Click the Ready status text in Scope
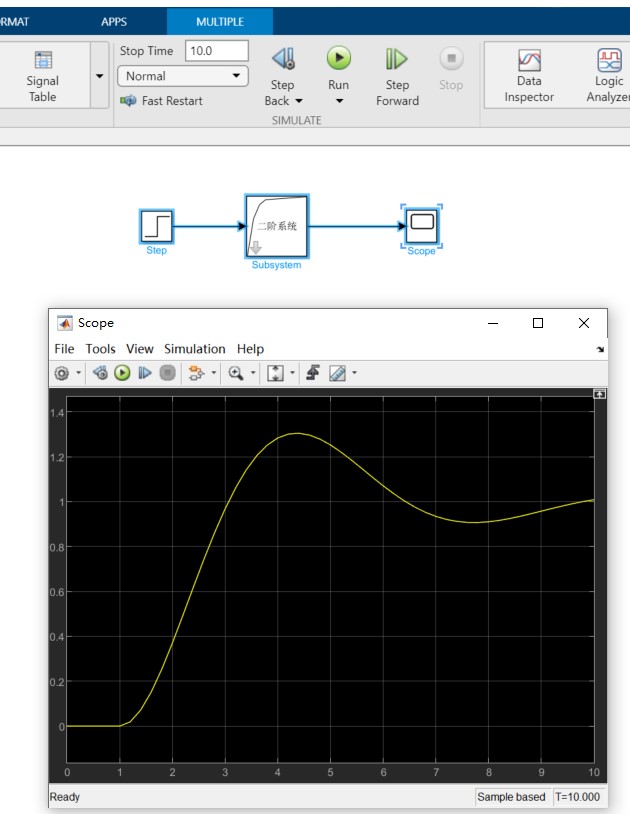This screenshot has height=814, width=630. [x=65, y=797]
